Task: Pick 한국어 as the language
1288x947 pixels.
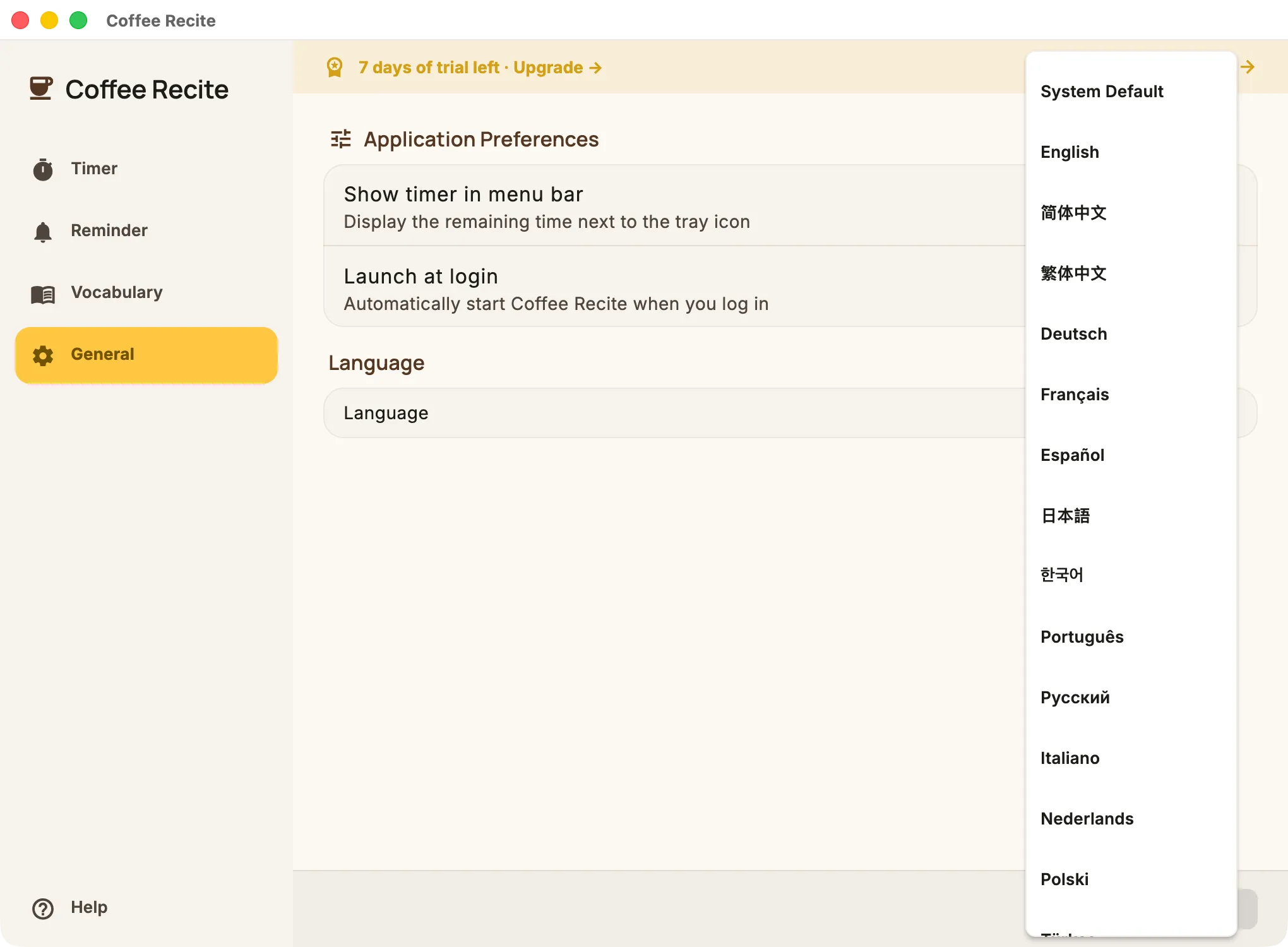Action: click(x=1131, y=575)
